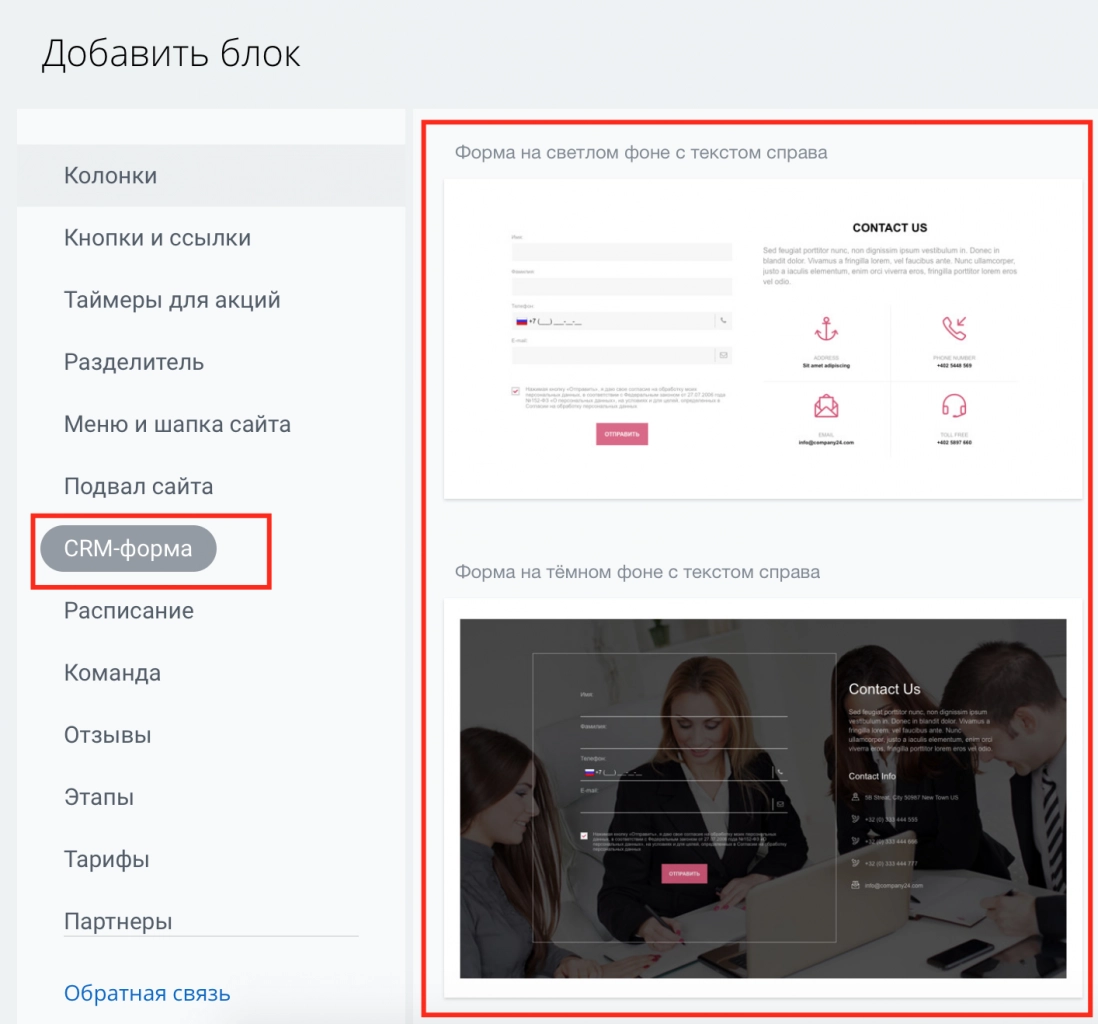Image resolution: width=1098 pixels, height=1024 pixels.
Task: Click the fax icon beside info@company24.com
Action: click(x=855, y=884)
